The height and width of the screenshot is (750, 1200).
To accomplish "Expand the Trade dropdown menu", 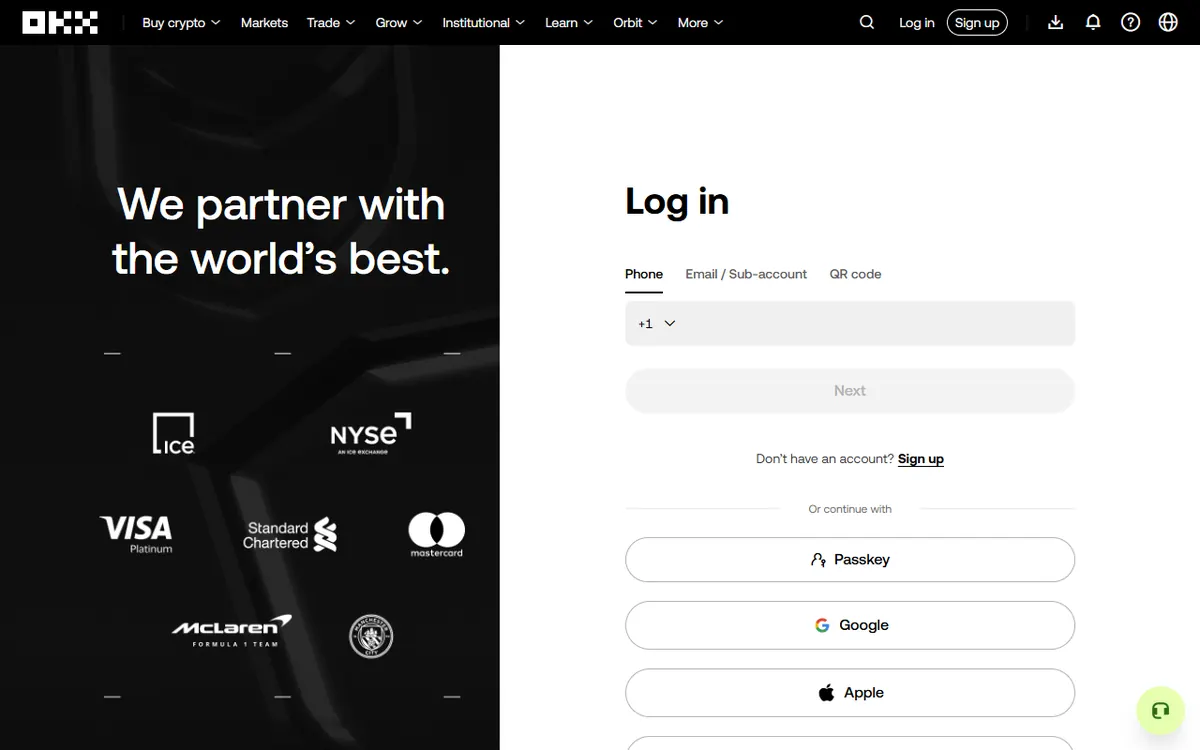I will (331, 22).
